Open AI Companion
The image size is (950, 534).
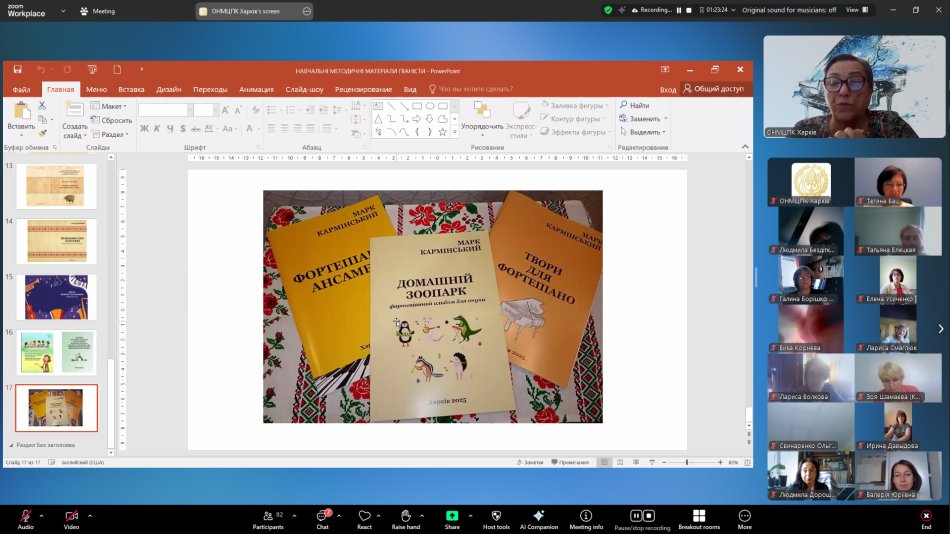538,515
